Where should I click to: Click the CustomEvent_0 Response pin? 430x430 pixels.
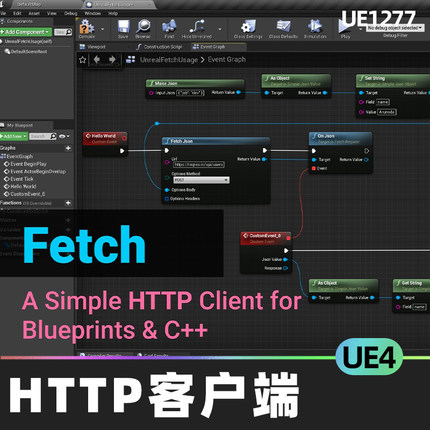(x=285, y=268)
